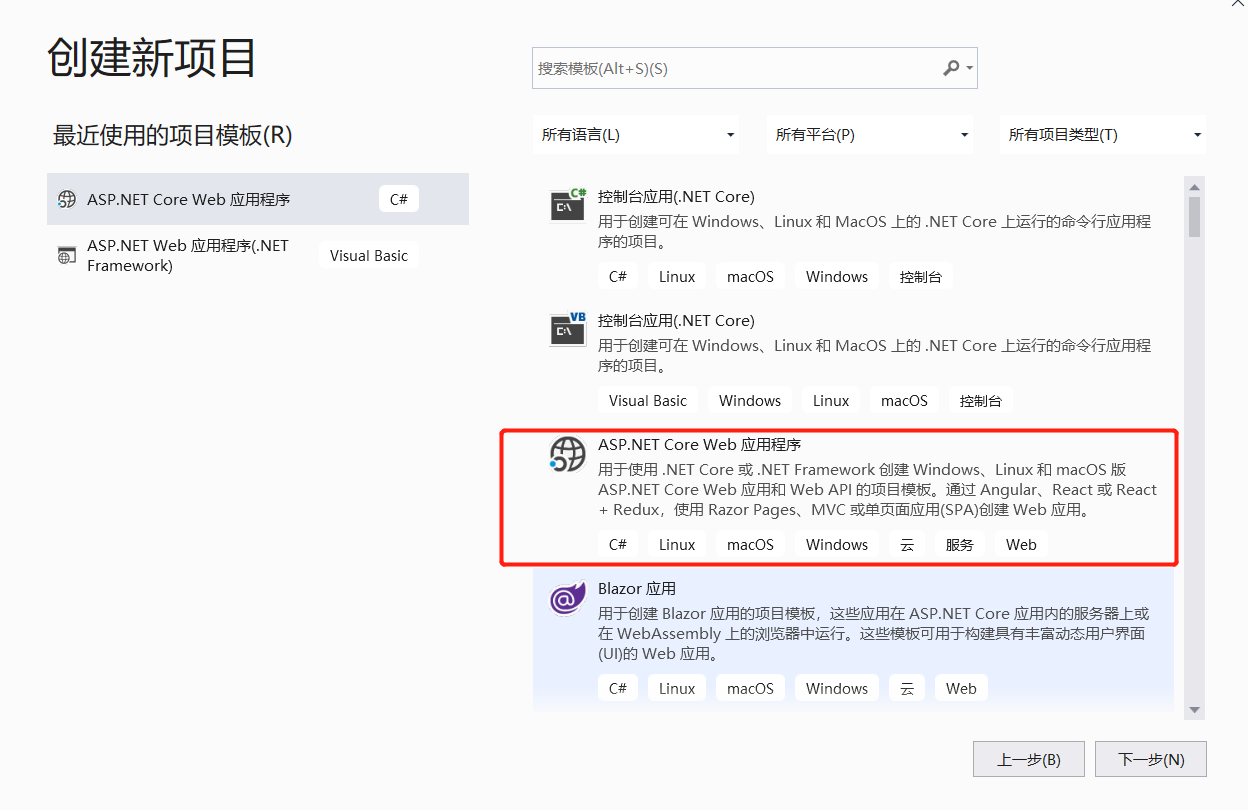Click the Visual Basic tag under VB console app

(x=648, y=401)
